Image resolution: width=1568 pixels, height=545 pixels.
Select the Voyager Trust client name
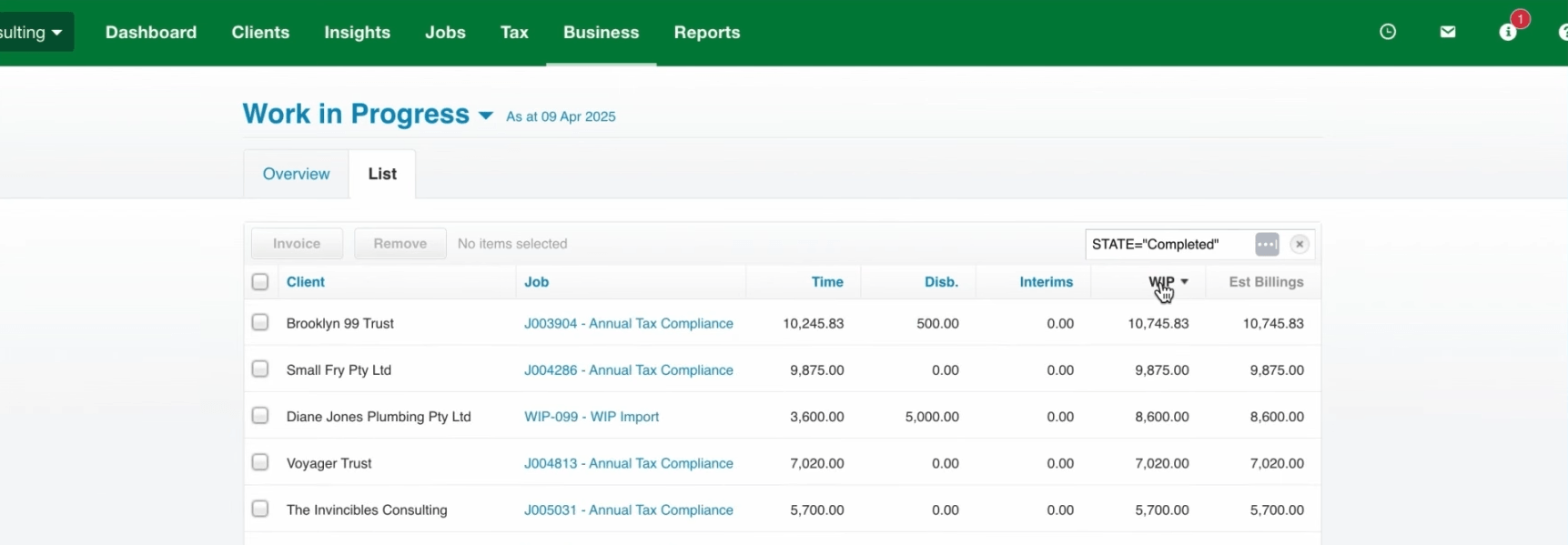click(329, 463)
